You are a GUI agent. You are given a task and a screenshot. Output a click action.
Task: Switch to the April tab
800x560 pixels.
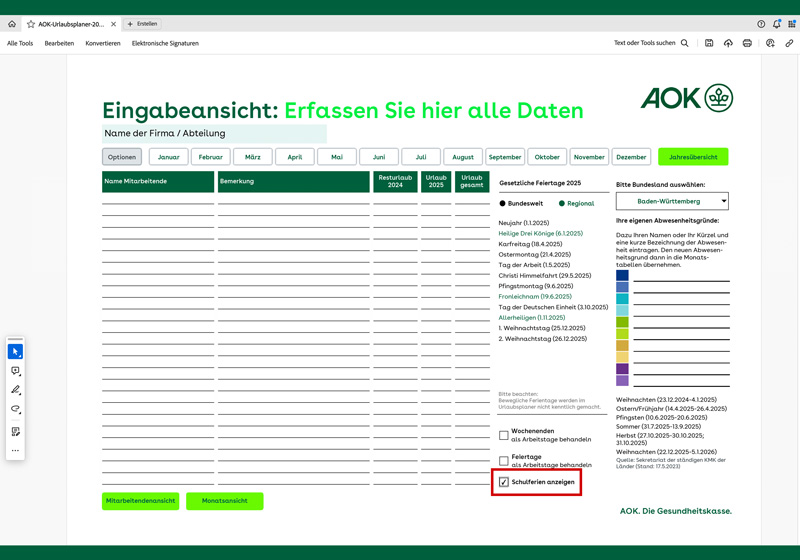pyautogui.click(x=295, y=157)
